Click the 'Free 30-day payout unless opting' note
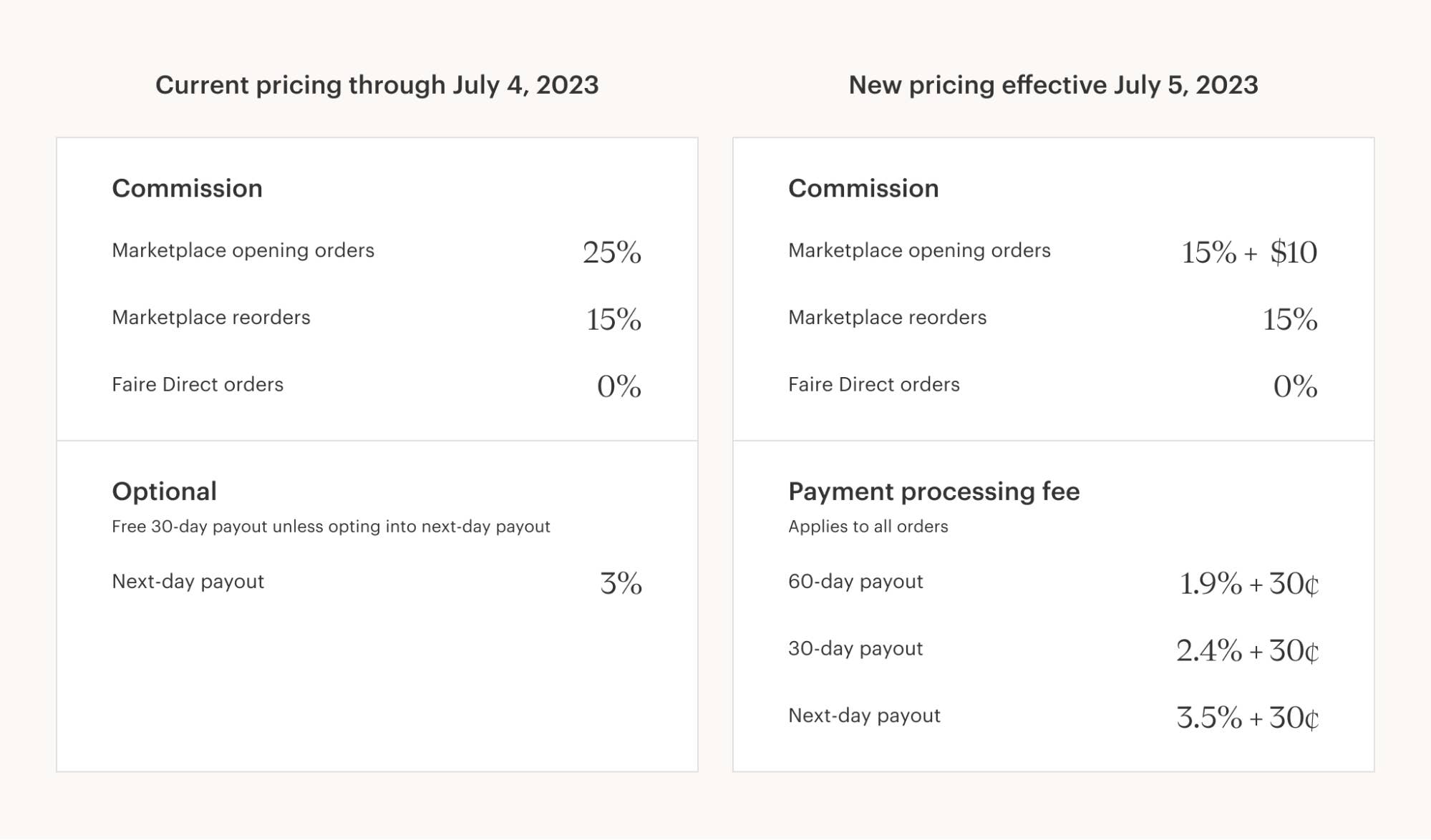This screenshot has height=840, width=1431. click(331, 527)
